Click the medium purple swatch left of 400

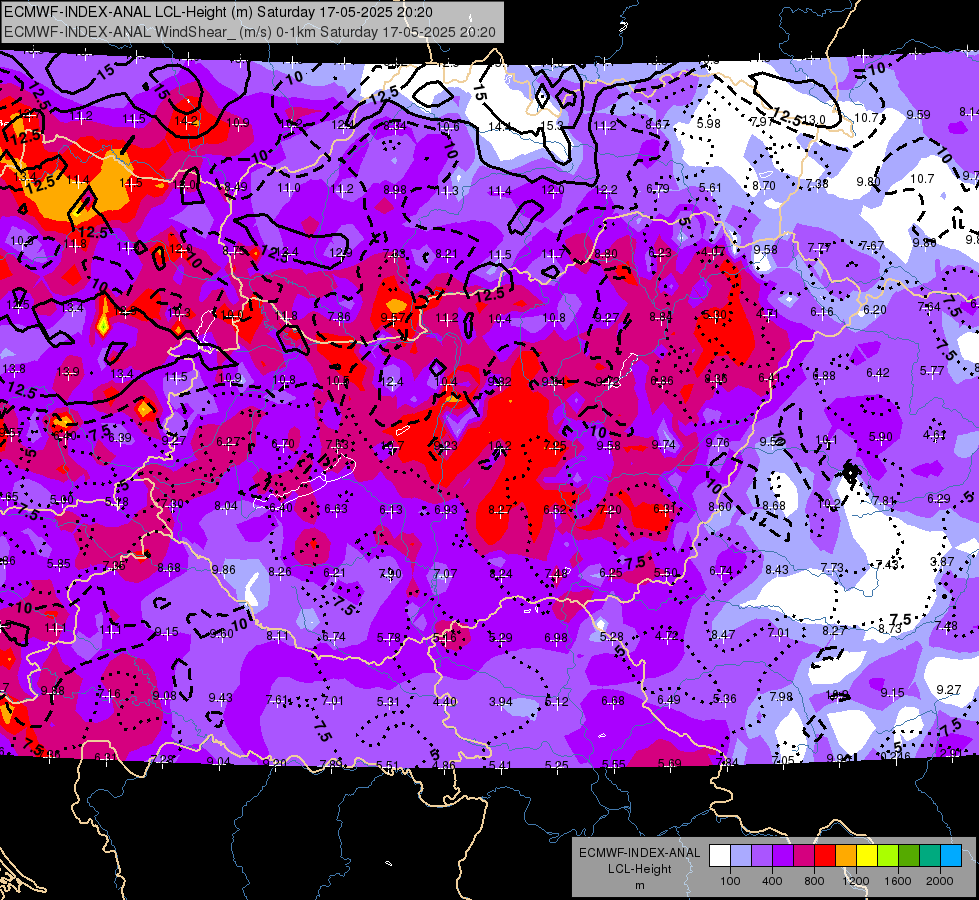pyautogui.click(x=762, y=856)
